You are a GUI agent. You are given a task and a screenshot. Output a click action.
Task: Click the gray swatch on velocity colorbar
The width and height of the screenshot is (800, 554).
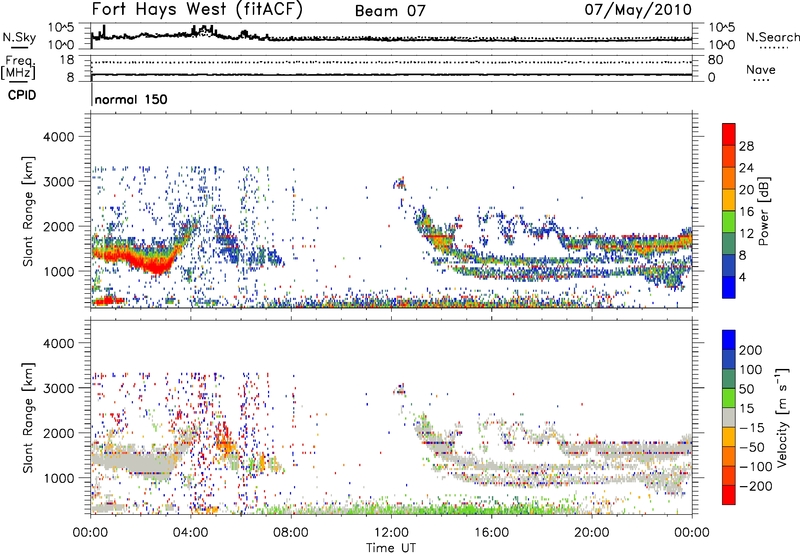tap(729, 418)
